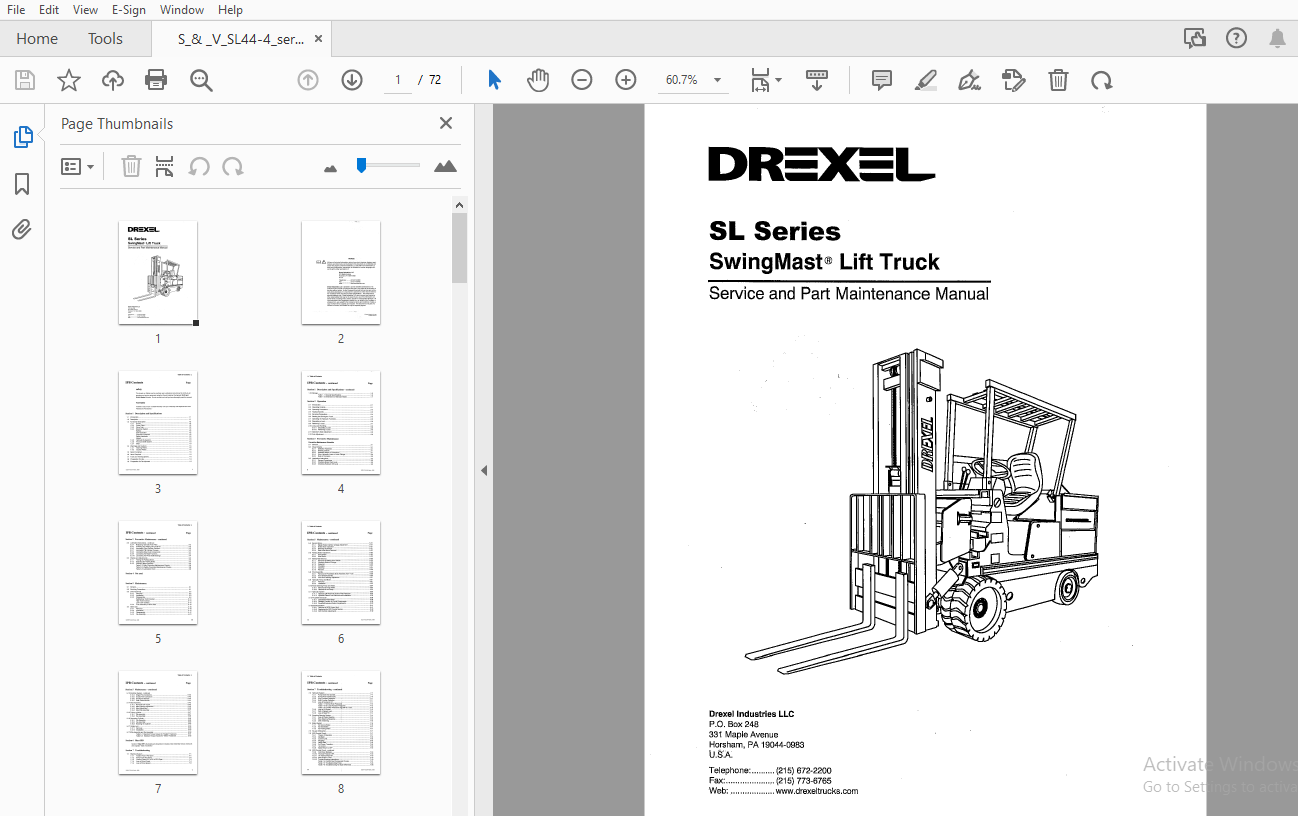
Task: Rotate pages counterclockwise in thumbnails panel
Action: click(199, 167)
